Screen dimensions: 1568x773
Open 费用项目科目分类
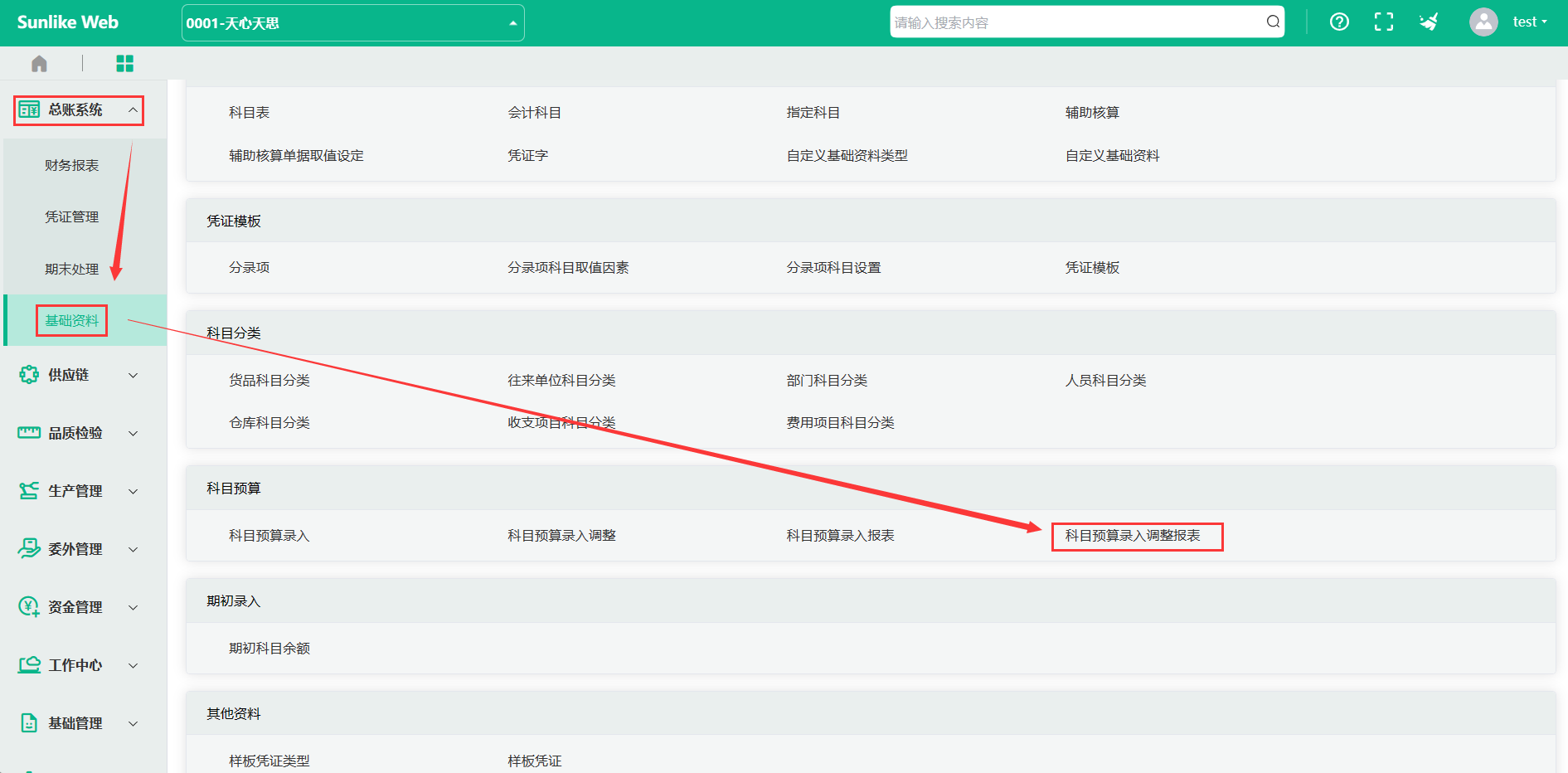click(841, 423)
